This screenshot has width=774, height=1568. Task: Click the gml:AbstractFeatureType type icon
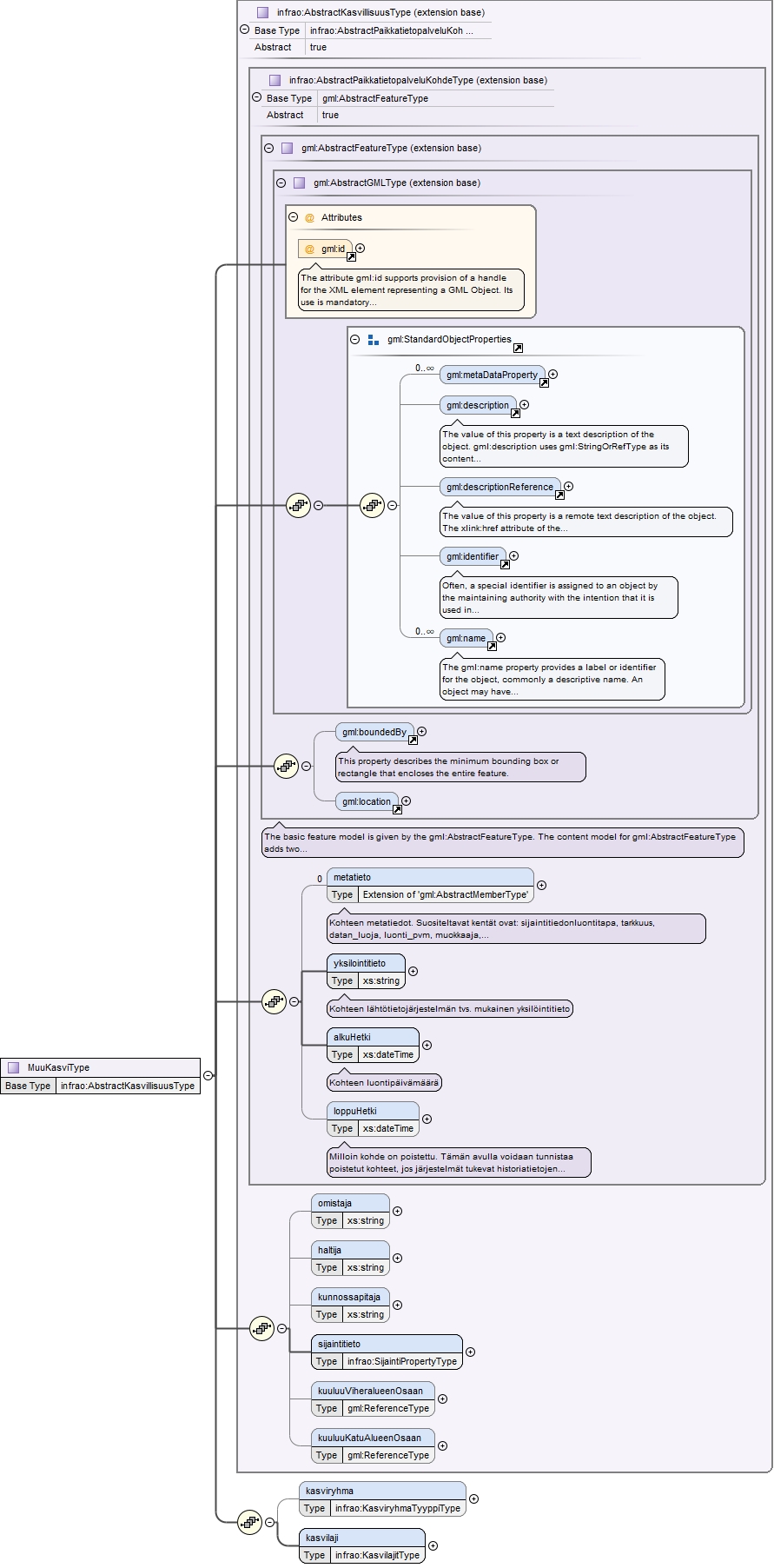[x=287, y=148]
